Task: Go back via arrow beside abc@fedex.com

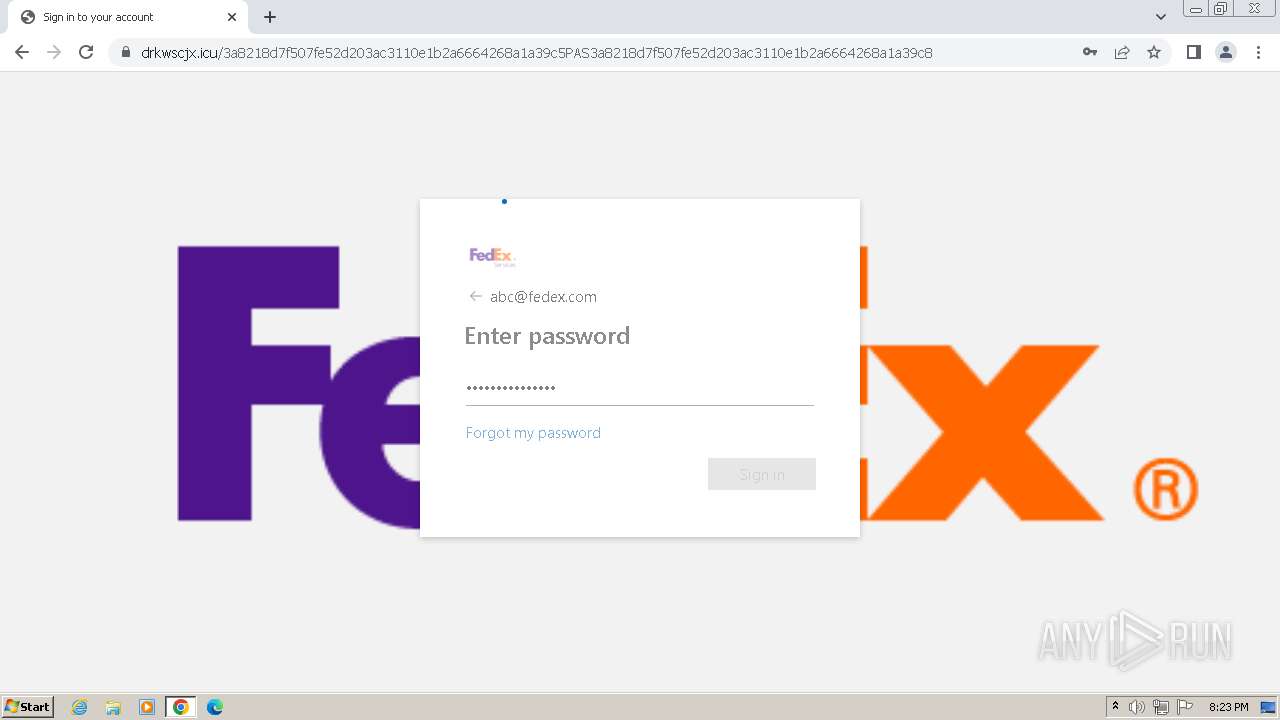Action: point(475,296)
